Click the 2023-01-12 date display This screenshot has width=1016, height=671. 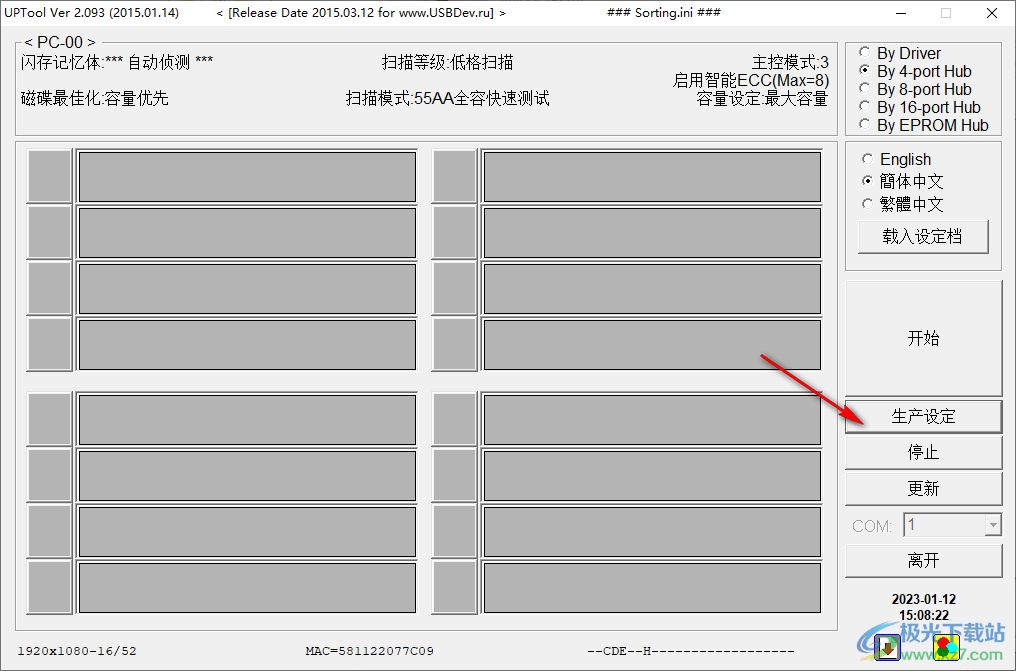pos(923,599)
